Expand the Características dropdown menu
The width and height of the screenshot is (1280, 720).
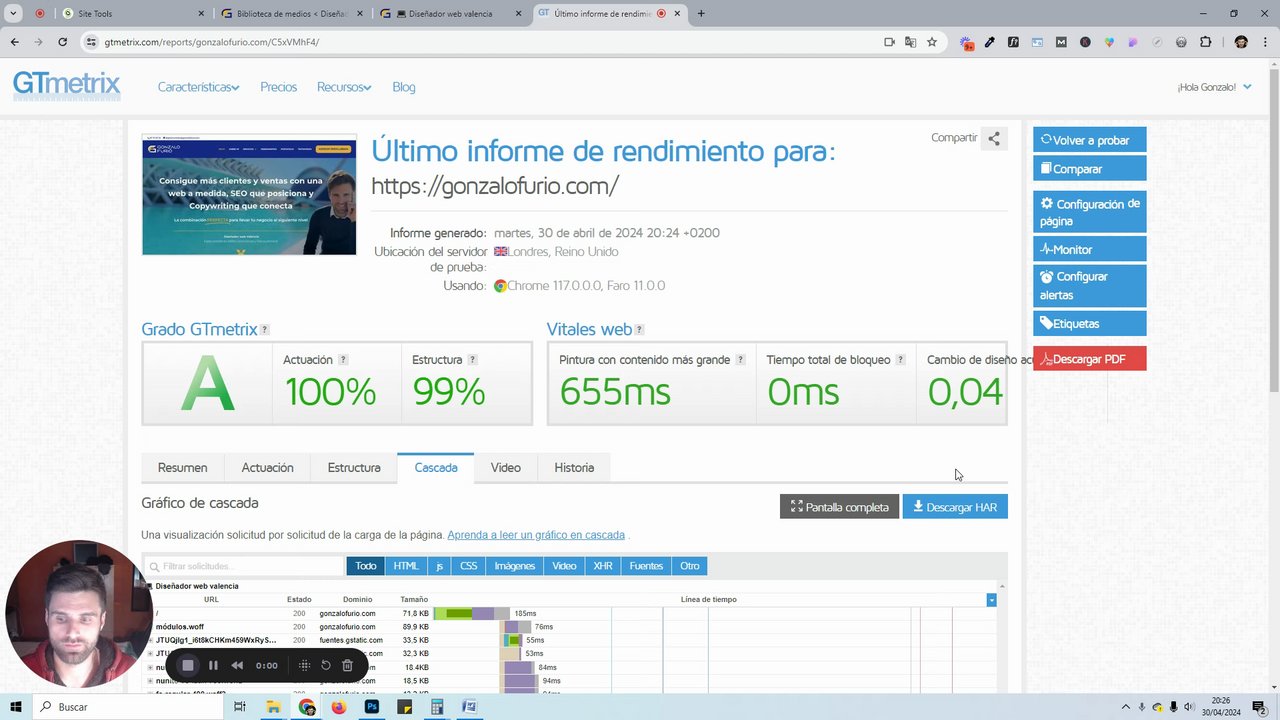click(x=198, y=87)
